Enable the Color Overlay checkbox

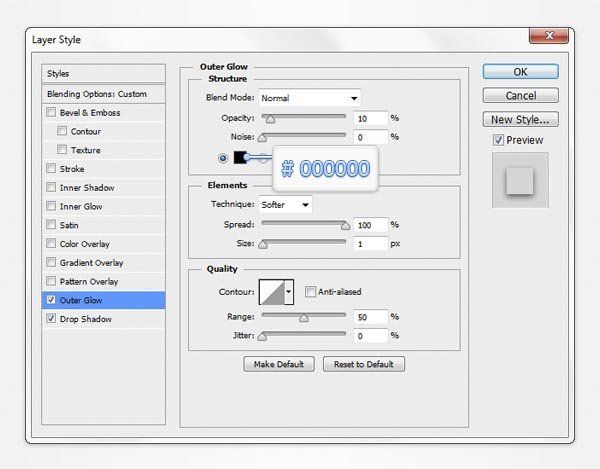51,243
